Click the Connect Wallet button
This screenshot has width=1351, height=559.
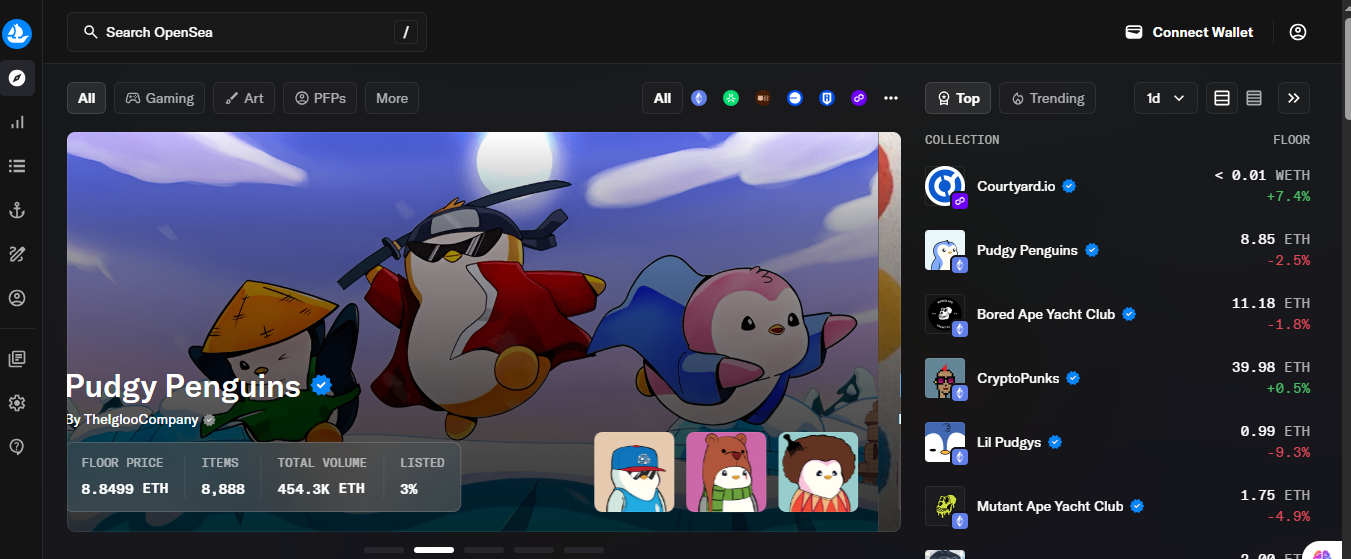(x=1189, y=32)
